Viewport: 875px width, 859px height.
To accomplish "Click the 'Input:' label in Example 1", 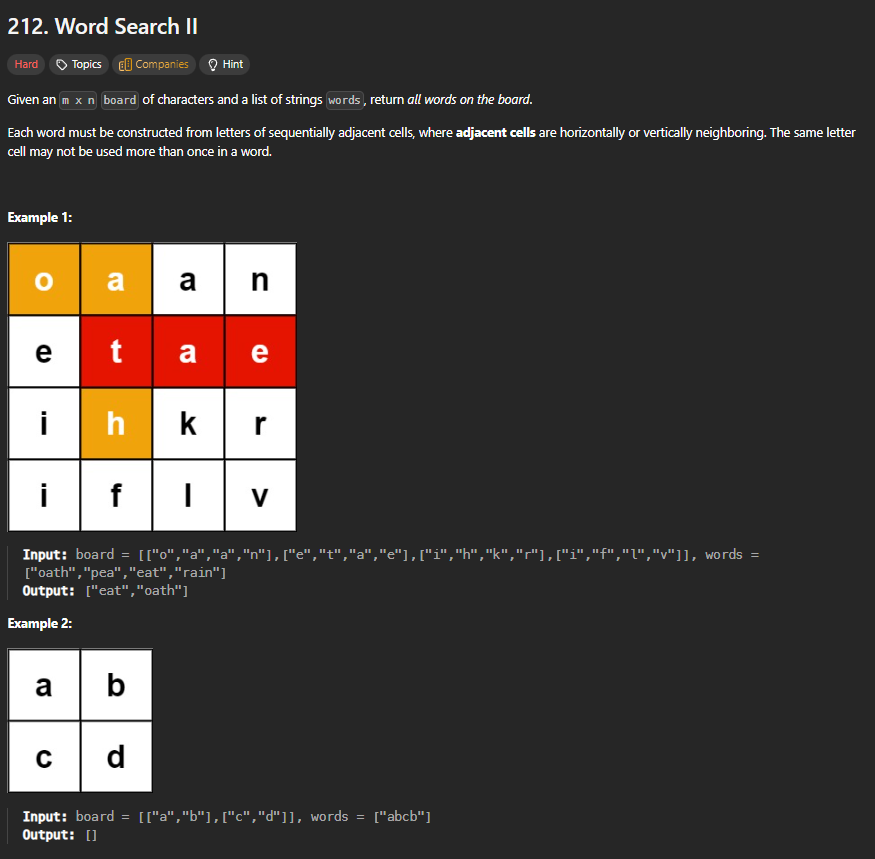I will point(45,554).
